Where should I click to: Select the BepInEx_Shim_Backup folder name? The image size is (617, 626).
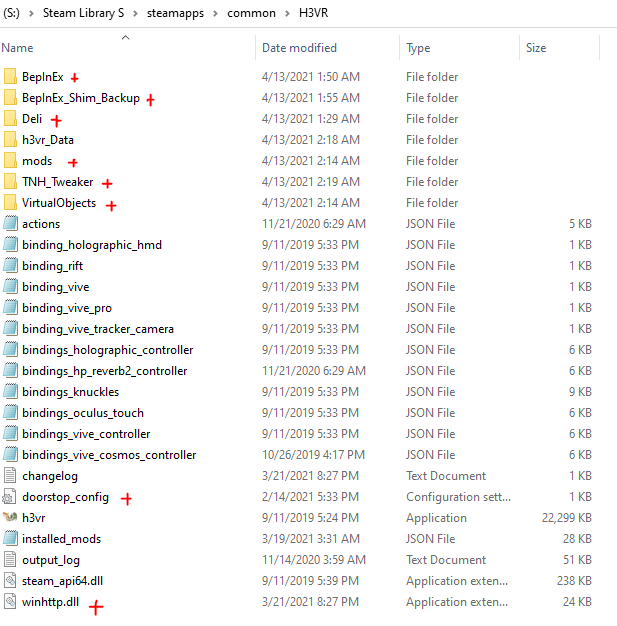coord(81,98)
